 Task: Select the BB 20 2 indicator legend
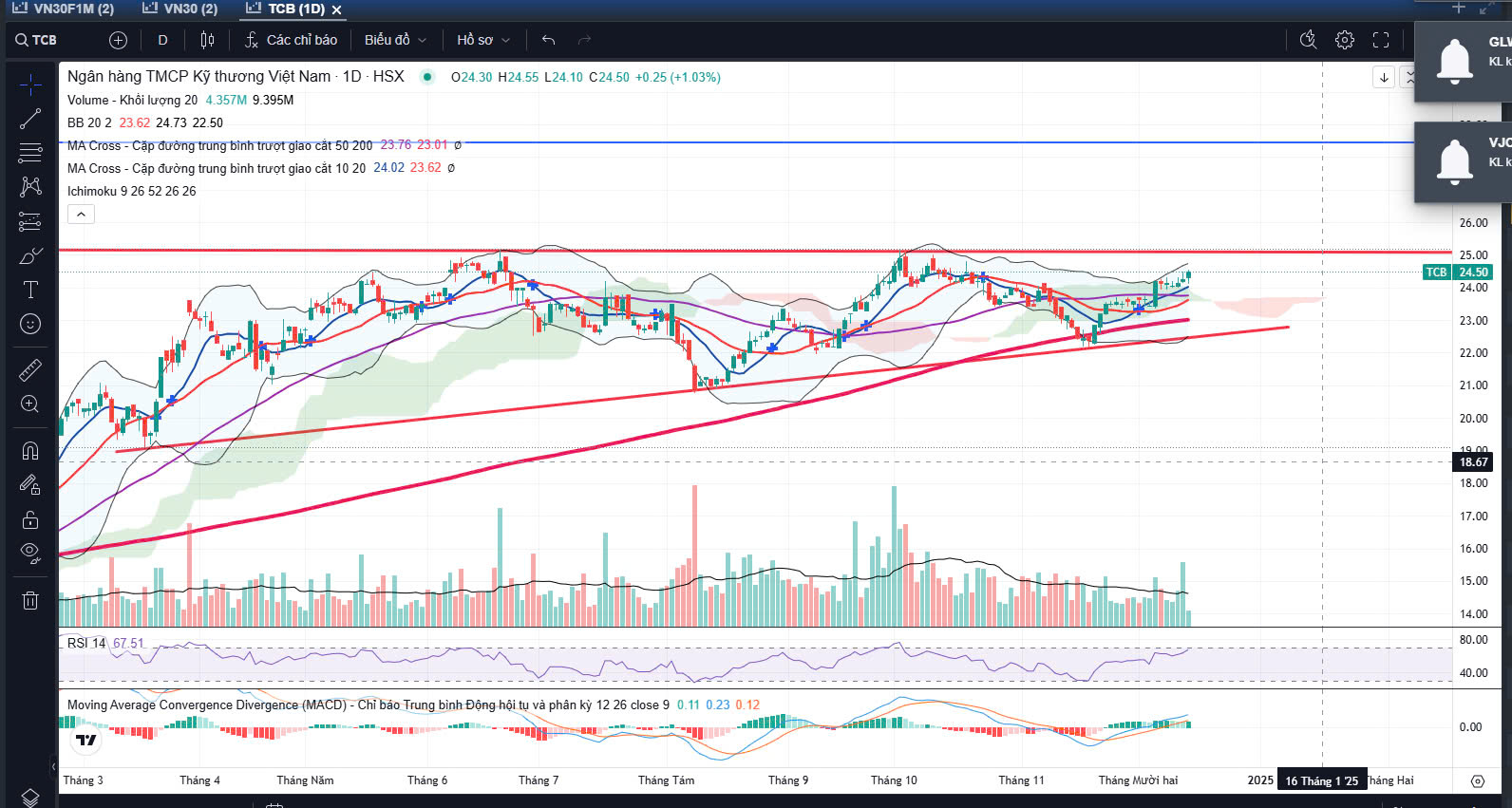(x=89, y=122)
